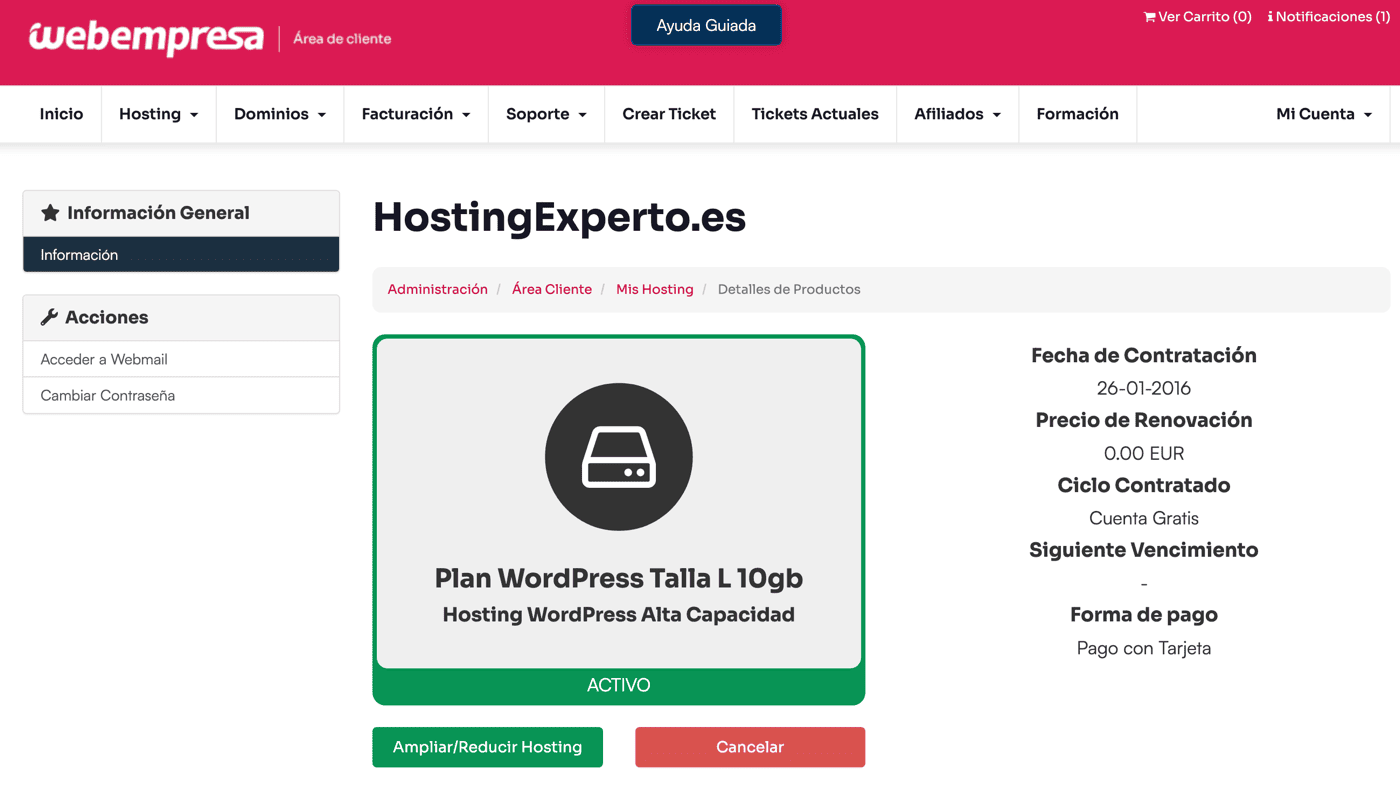Click Detalles de Productos breadcrumb text
1400x786 pixels.
[789, 289]
